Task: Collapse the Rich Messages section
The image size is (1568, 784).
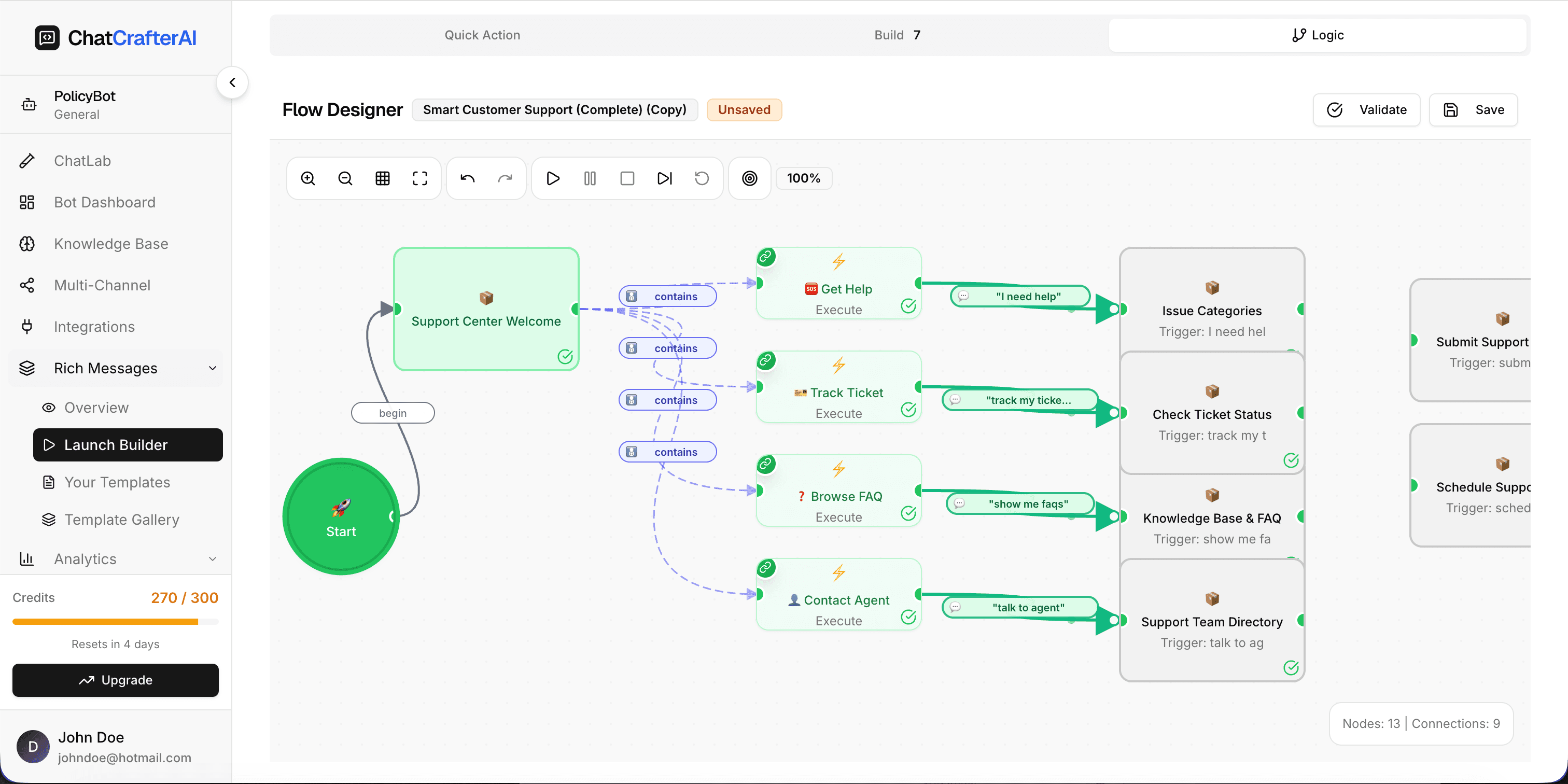Action: click(212, 368)
